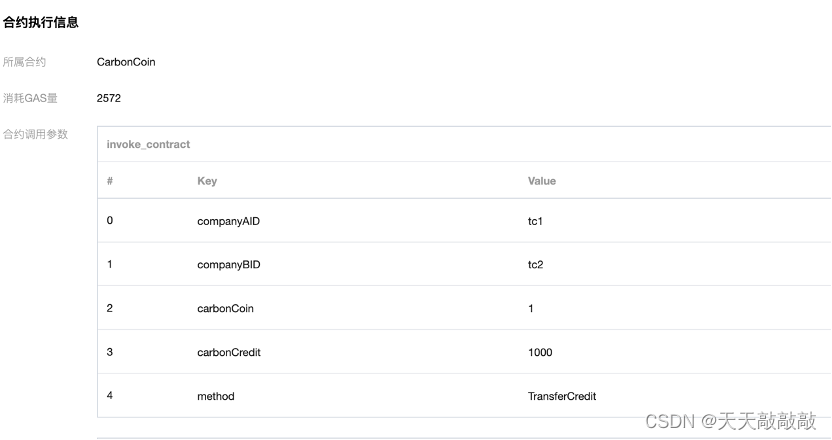Click the 合约执行信息 section heading

(x=41, y=22)
